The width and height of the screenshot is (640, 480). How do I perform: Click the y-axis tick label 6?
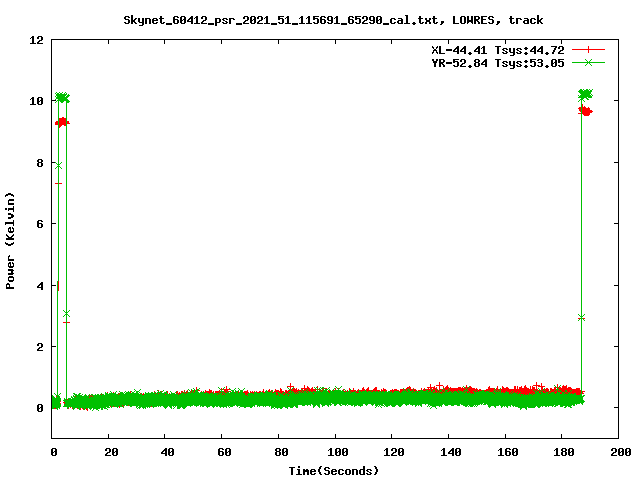tap(40, 224)
